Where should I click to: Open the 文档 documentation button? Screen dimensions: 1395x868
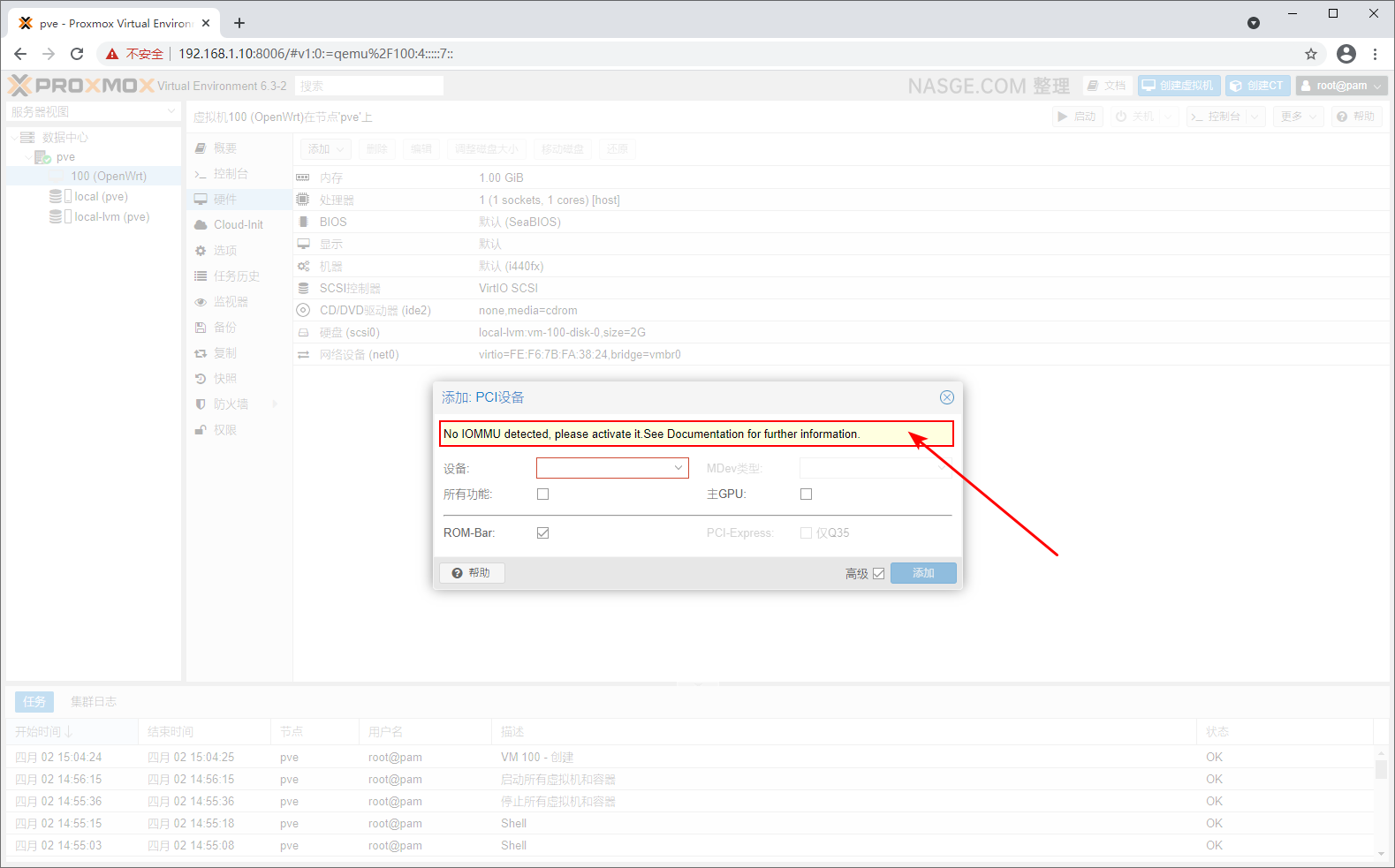[1107, 86]
